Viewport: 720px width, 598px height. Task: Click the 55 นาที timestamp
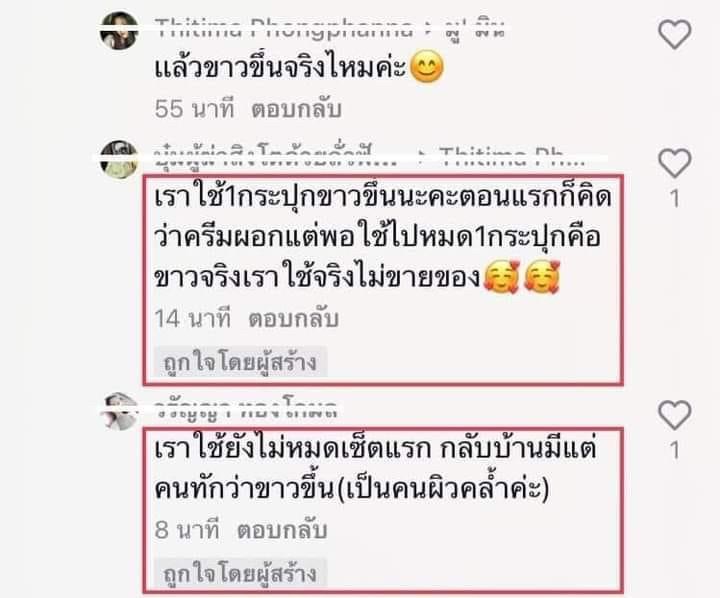(x=195, y=109)
